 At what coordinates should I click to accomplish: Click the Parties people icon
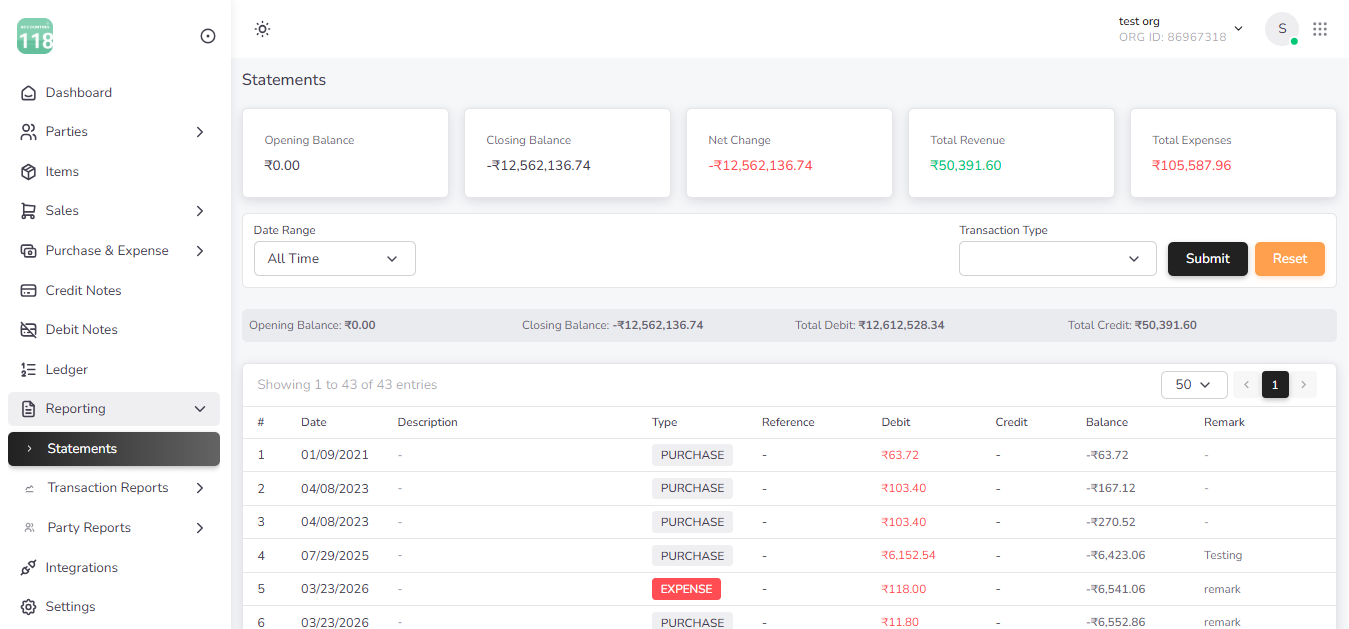click(28, 132)
